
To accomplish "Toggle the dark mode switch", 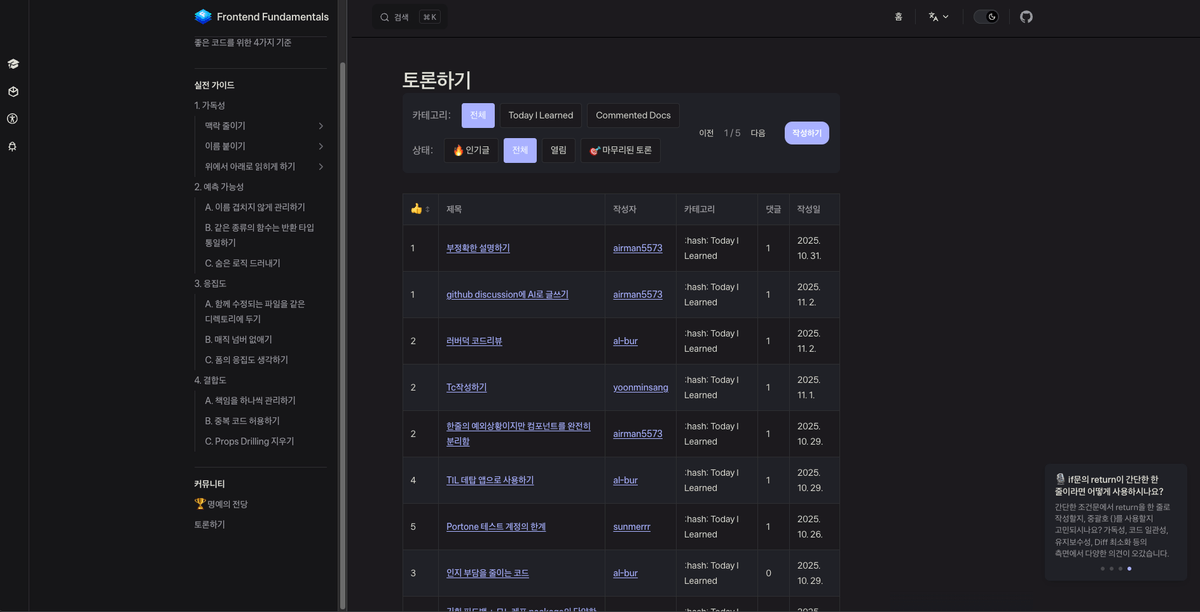I will tap(986, 17).
